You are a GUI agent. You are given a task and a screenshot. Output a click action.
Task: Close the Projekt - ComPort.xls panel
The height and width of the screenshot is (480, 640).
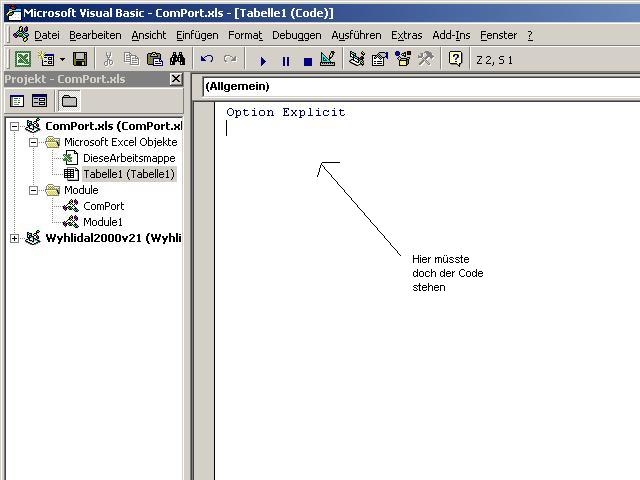176,79
